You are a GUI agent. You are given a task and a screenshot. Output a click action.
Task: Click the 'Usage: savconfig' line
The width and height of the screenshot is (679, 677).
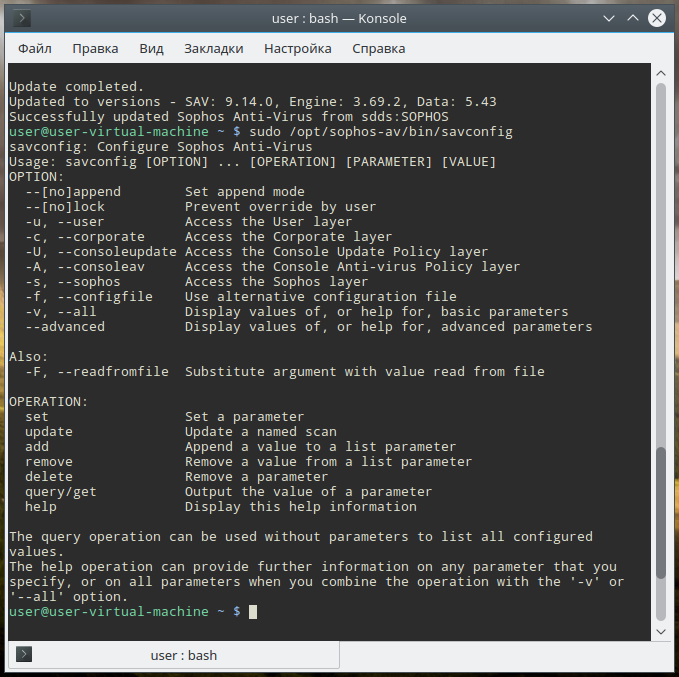click(x=252, y=162)
